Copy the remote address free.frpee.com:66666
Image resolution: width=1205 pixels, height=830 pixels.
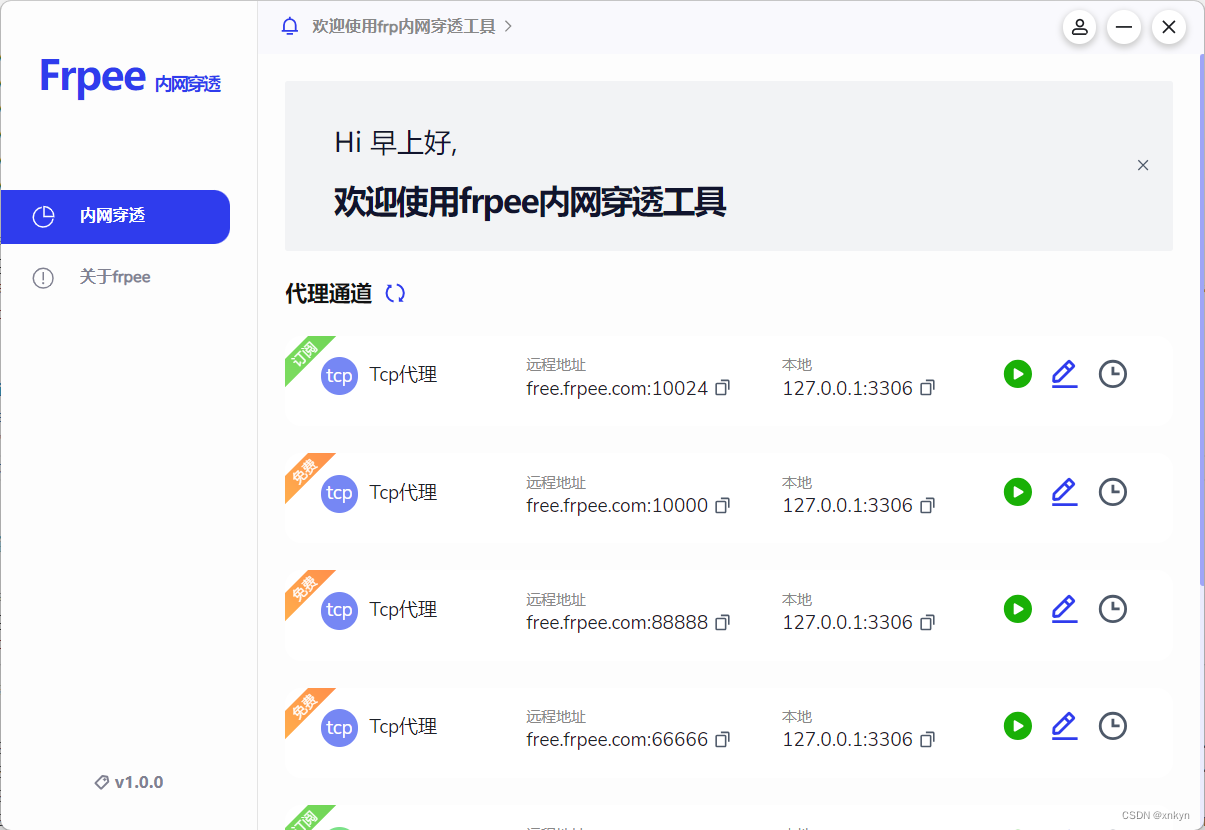point(721,740)
